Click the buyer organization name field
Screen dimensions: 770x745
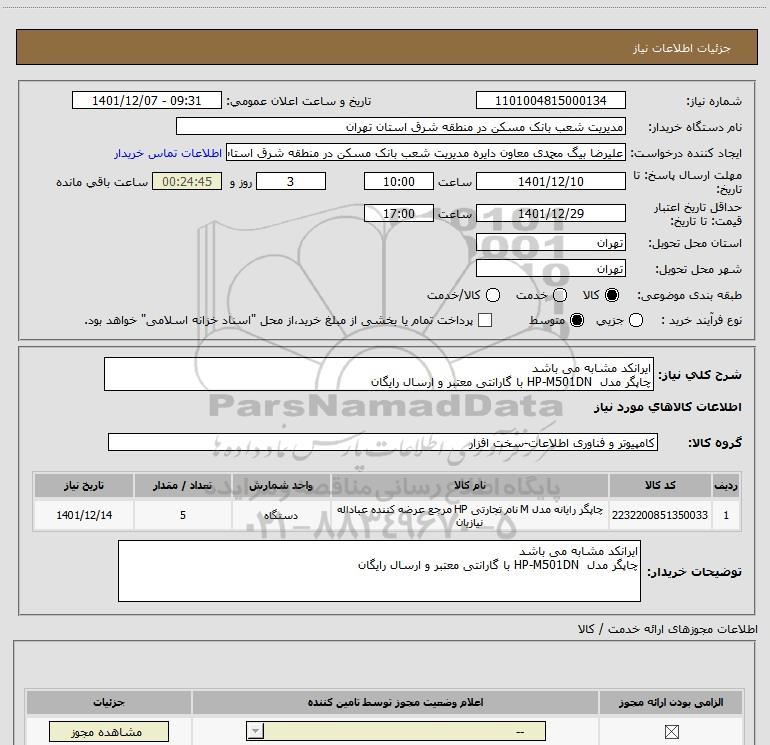(401, 126)
